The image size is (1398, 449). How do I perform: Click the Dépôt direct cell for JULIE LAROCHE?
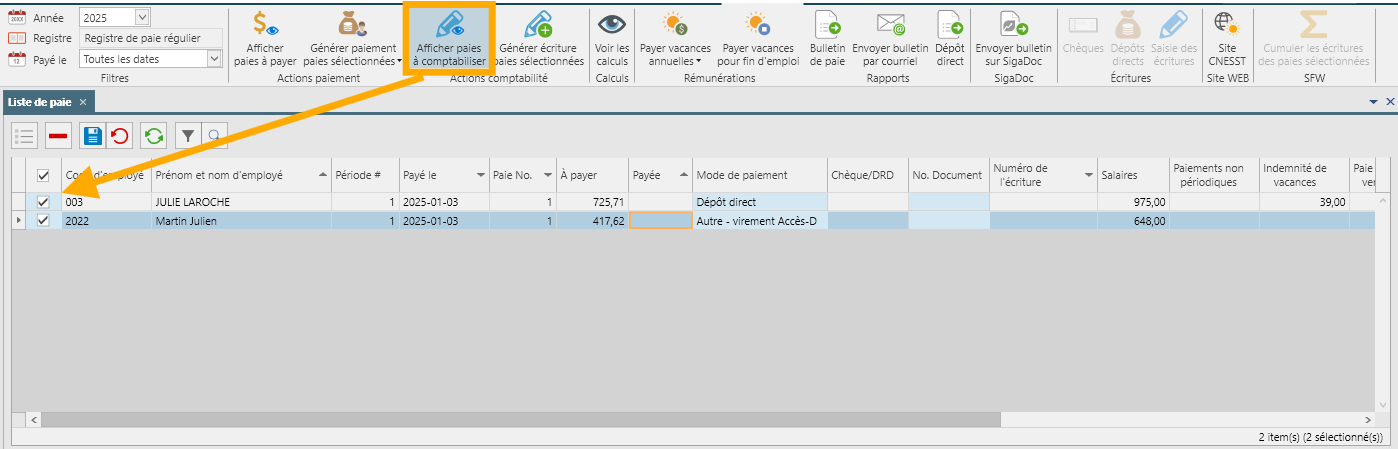(760, 202)
